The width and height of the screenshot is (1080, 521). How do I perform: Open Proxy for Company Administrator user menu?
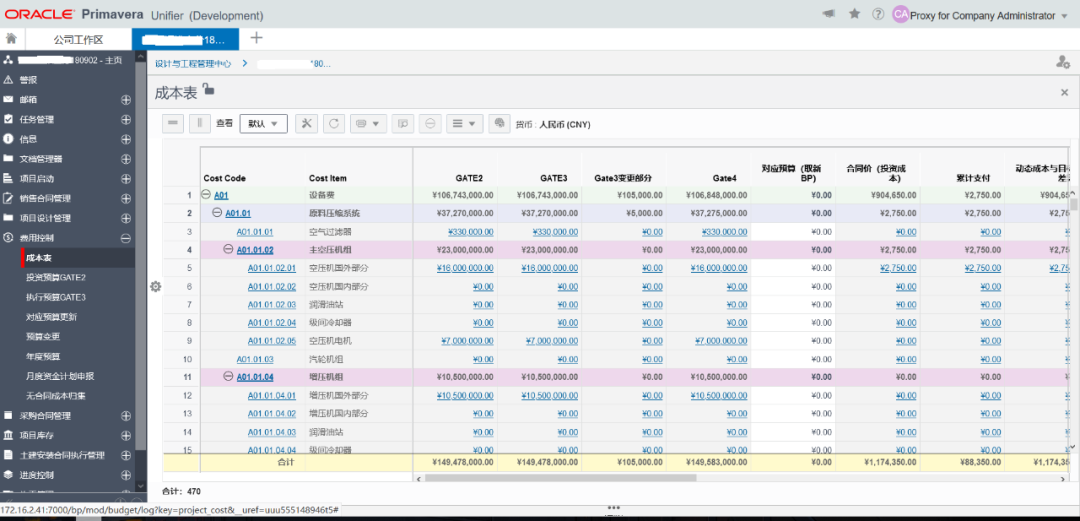coord(988,15)
